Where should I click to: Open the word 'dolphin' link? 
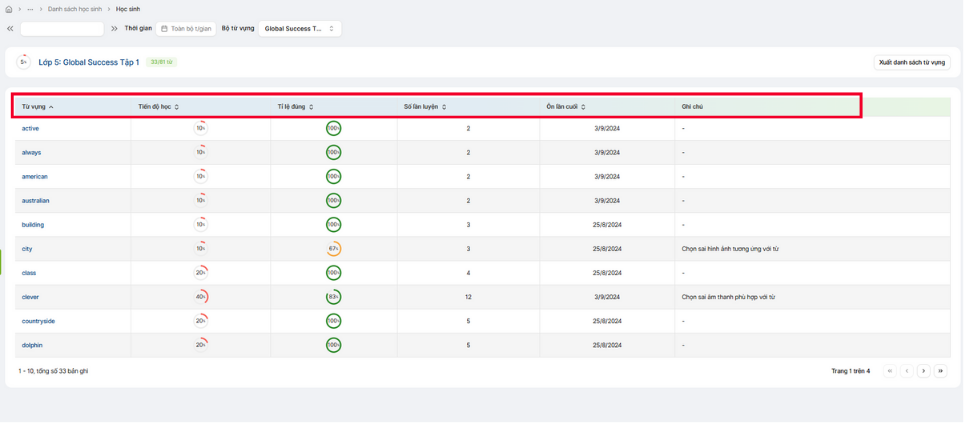pyautogui.click(x=32, y=345)
